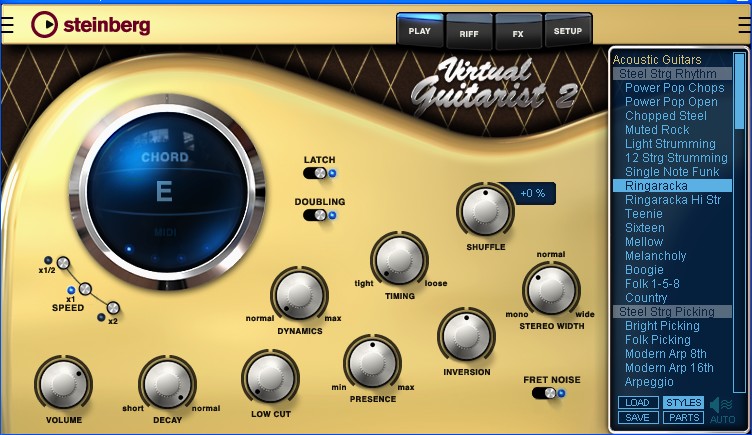Click the LOAD button
This screenshot has height=435, width=752.
coord(637,402)
